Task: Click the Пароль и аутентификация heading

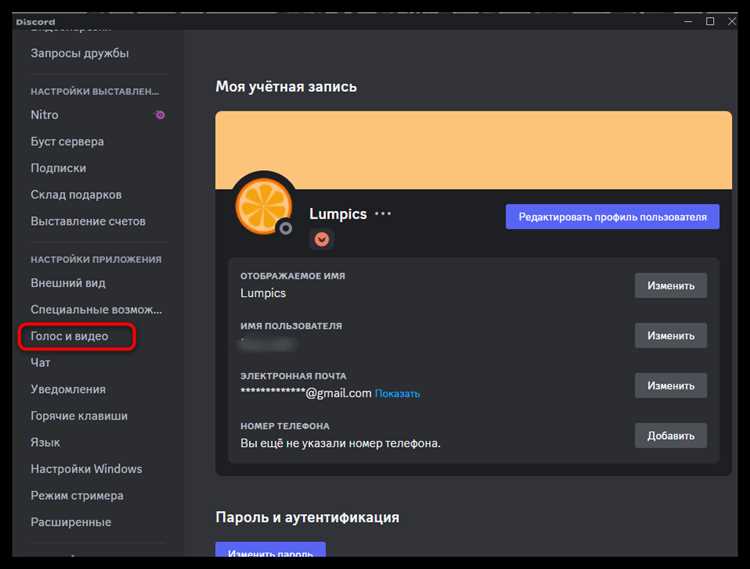Action: (x=307, y=517)
